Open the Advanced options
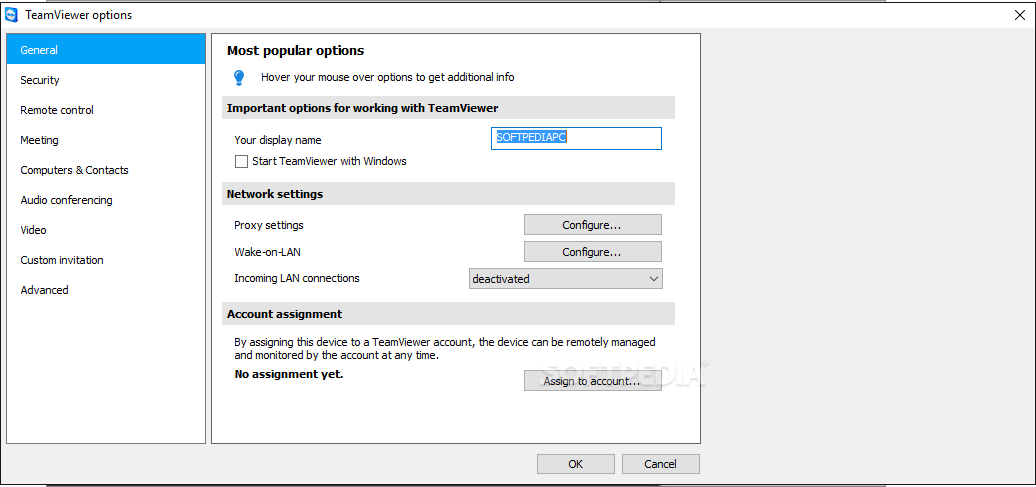Screen dimensions: 1036x487 click(x=106, y=289)
